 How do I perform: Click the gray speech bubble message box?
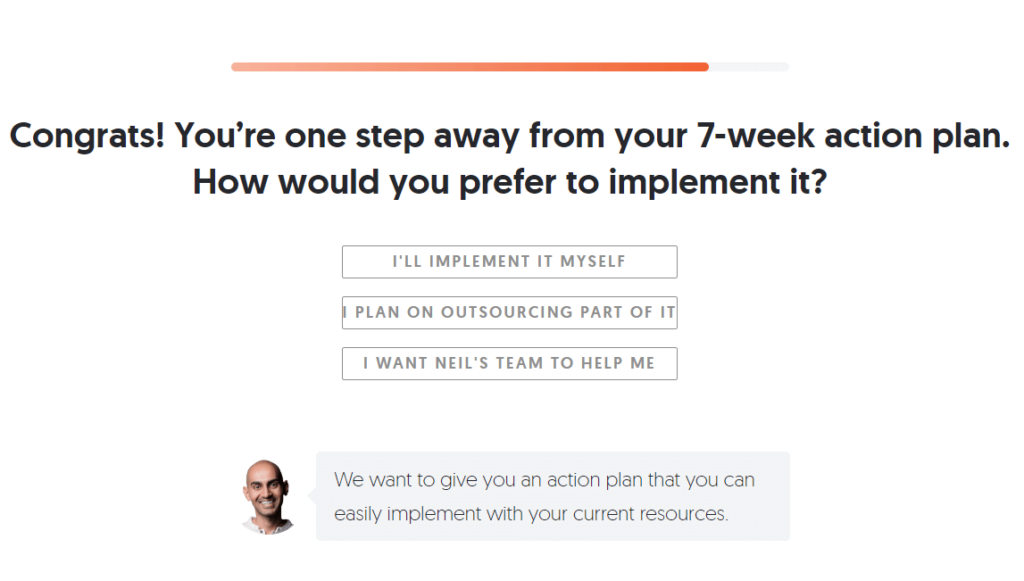coord(552,496)
